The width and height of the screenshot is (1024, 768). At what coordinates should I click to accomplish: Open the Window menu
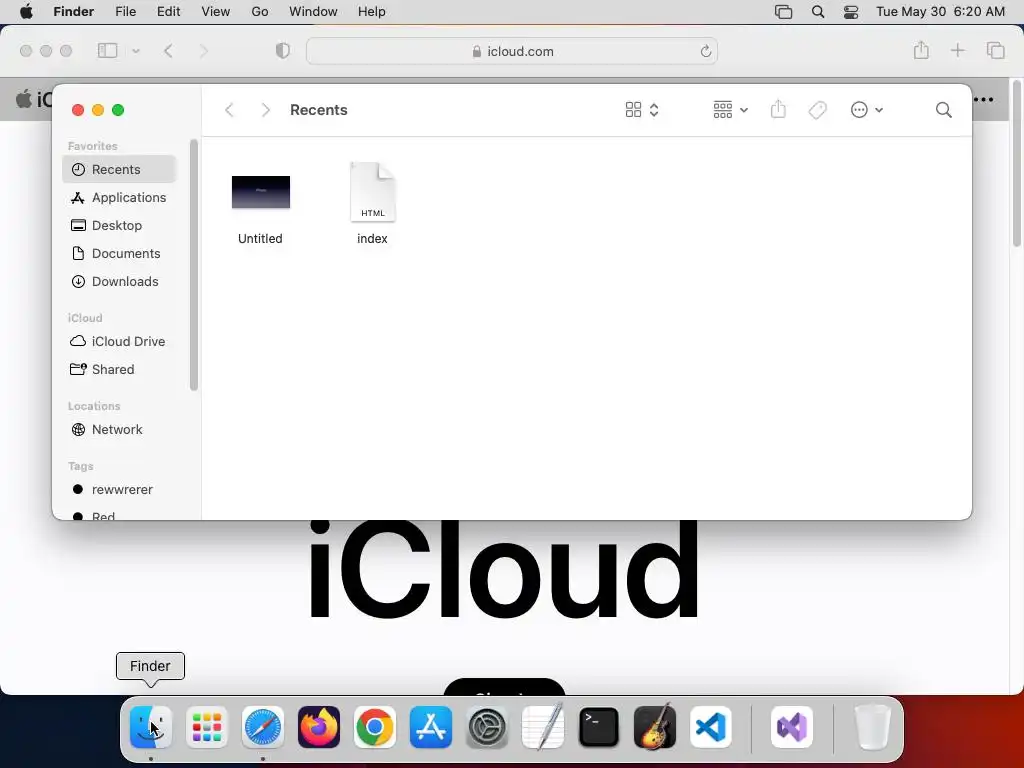(313, 12)
